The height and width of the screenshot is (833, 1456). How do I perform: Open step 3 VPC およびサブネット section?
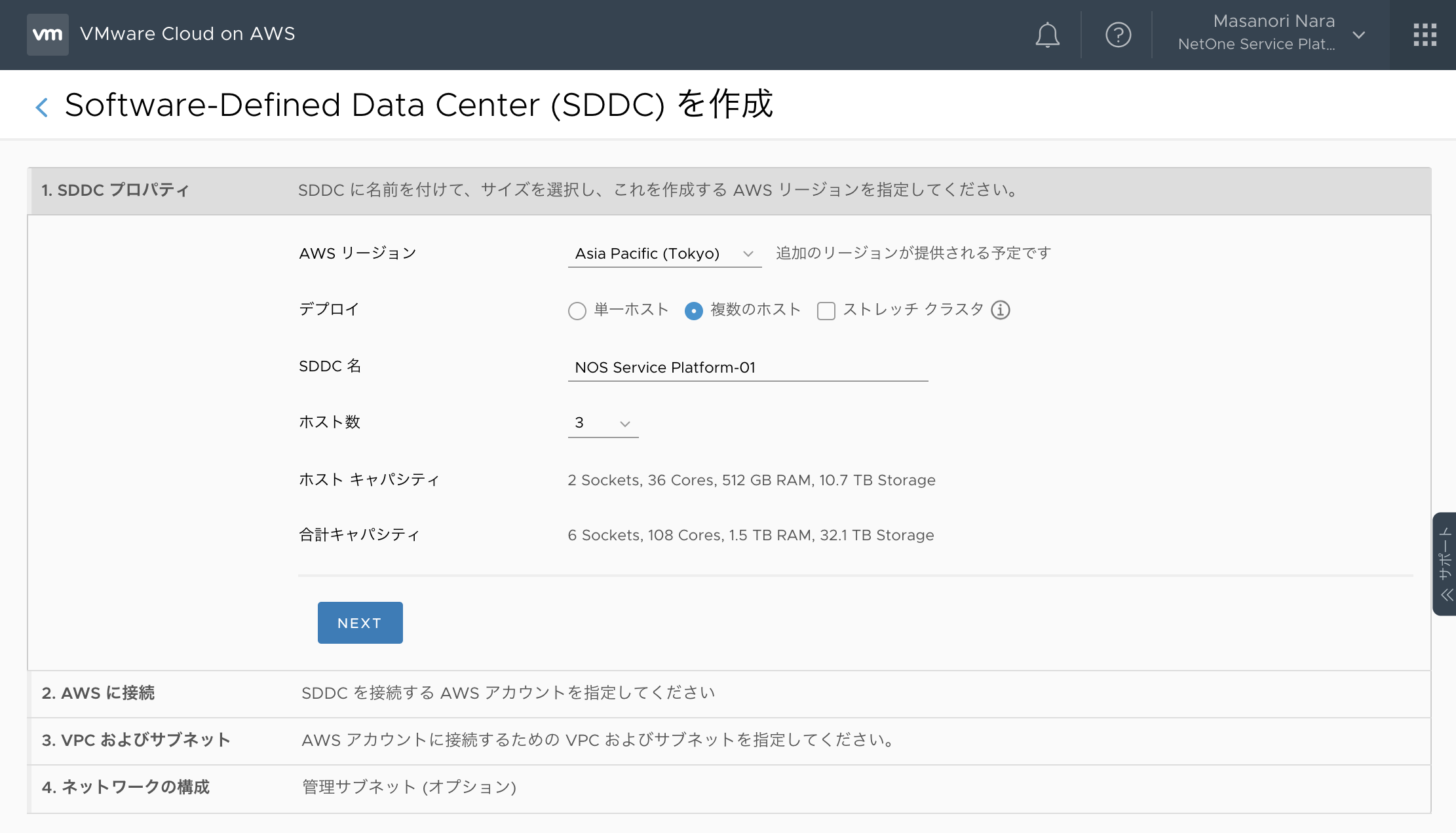click(136, 740)
